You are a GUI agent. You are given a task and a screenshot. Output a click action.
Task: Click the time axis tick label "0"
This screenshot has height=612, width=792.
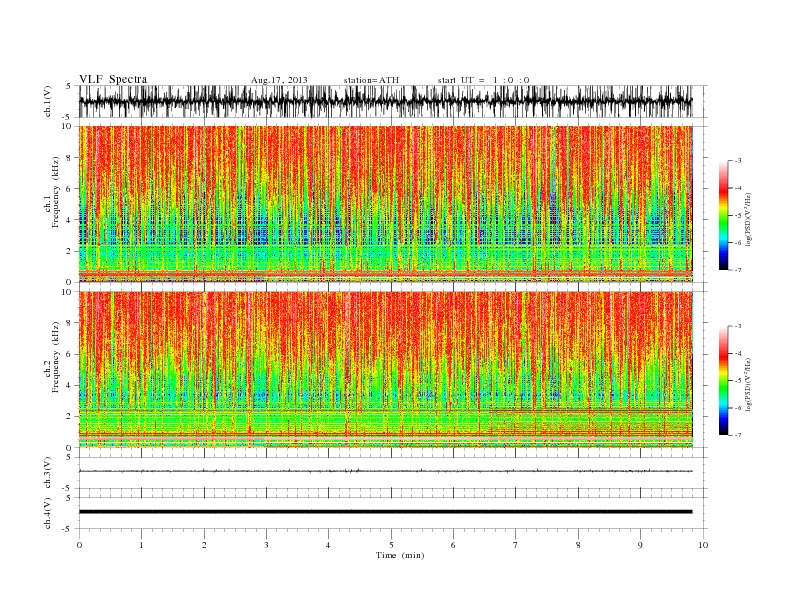coord(79,545)
